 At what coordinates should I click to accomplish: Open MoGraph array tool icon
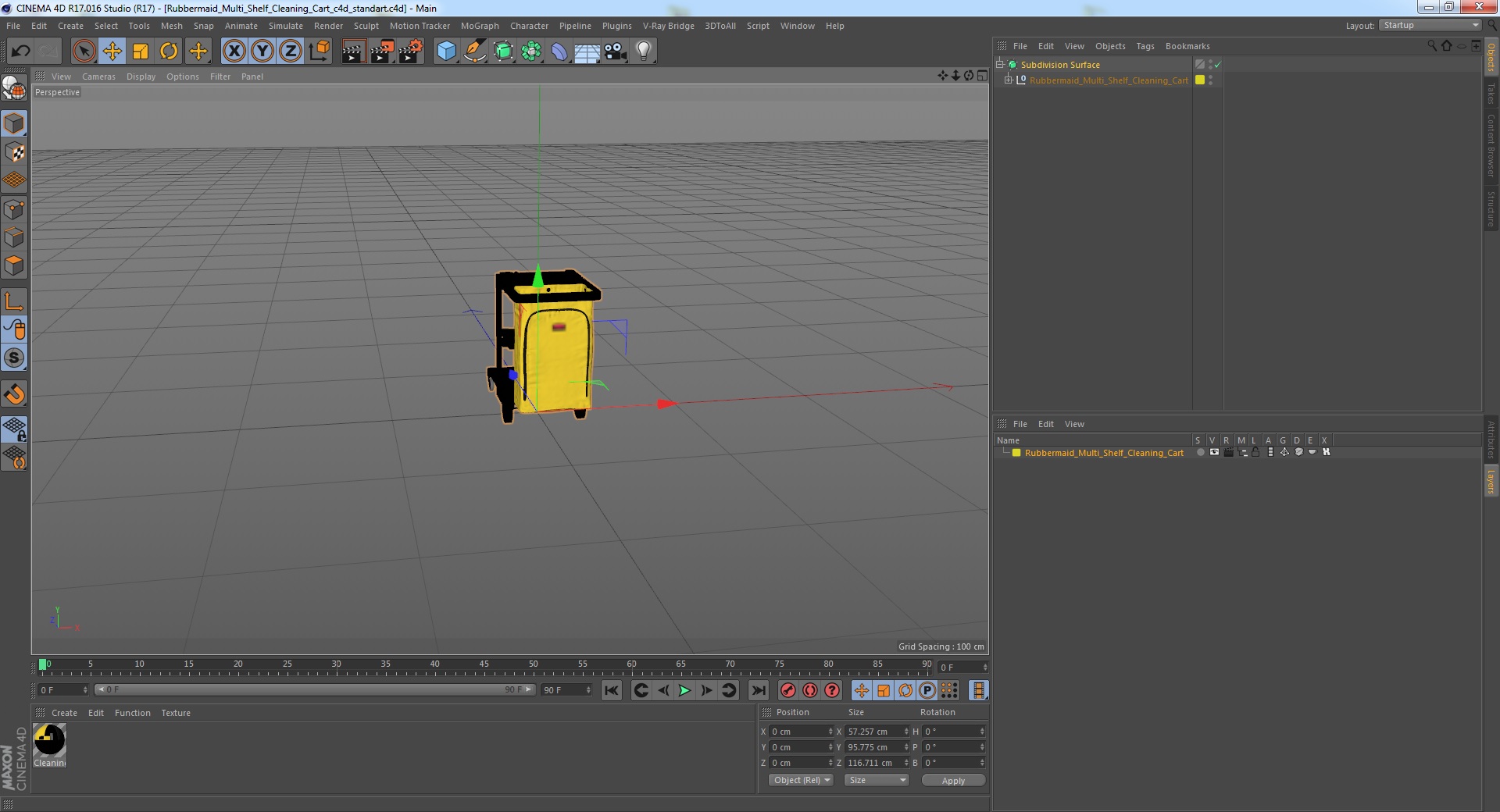[x=531, y=52]
